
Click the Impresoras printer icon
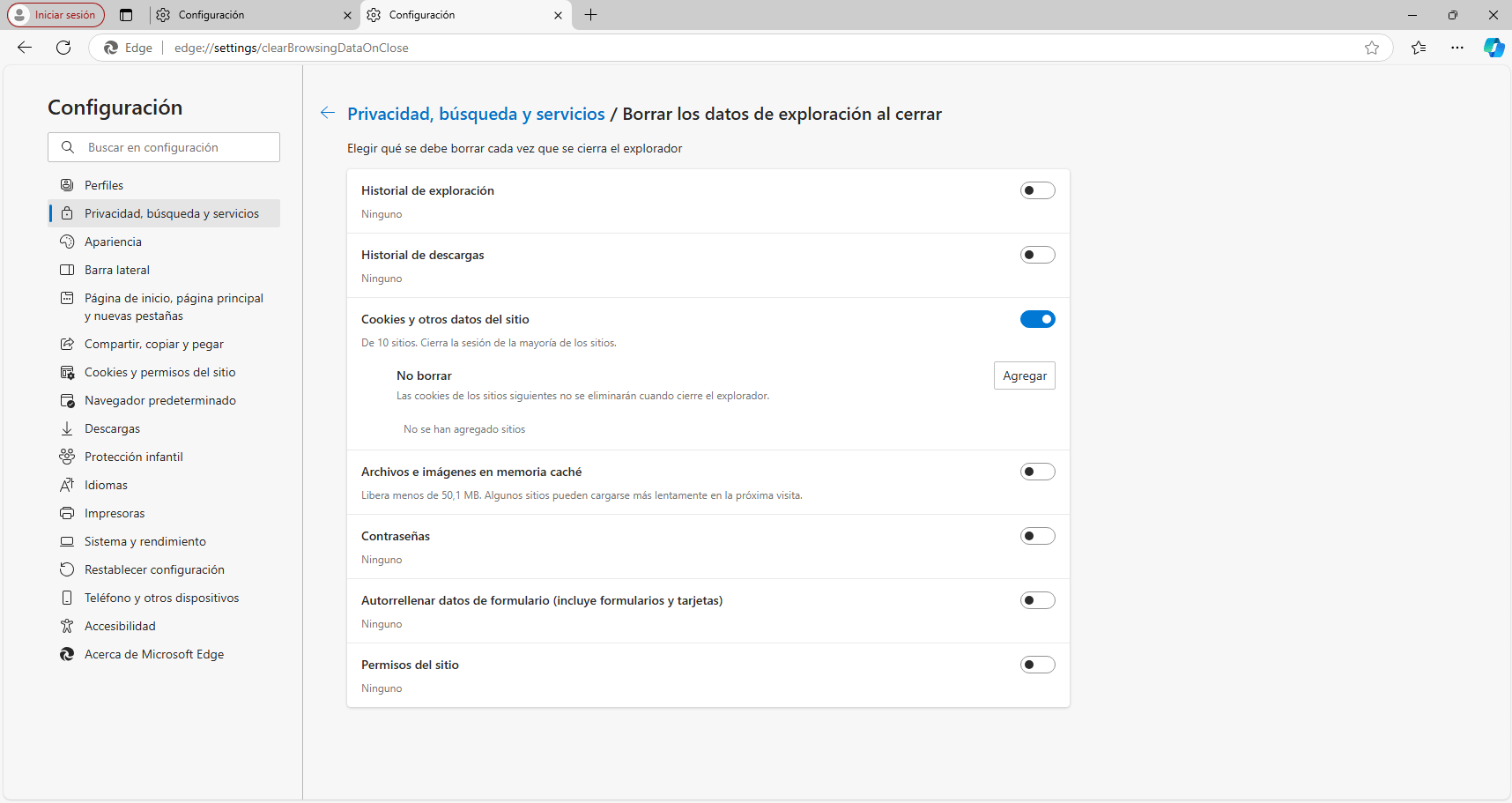point(67,513)
